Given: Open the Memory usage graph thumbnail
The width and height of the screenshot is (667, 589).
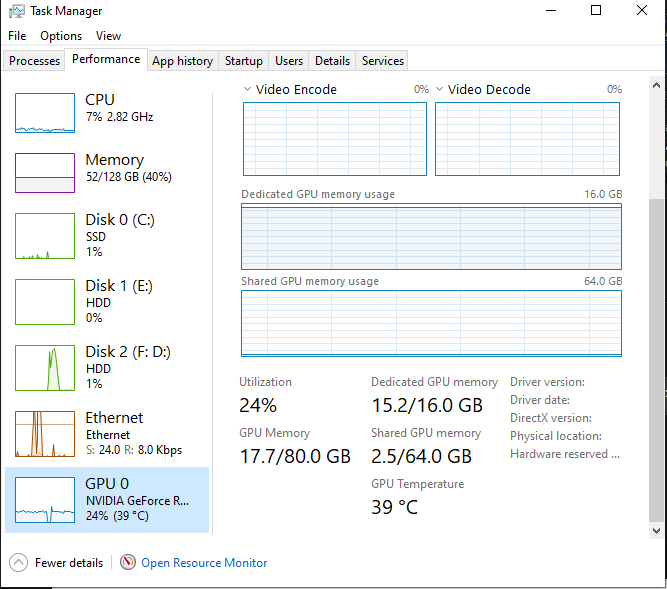Looking at the screenshot, I should point(45,173).
